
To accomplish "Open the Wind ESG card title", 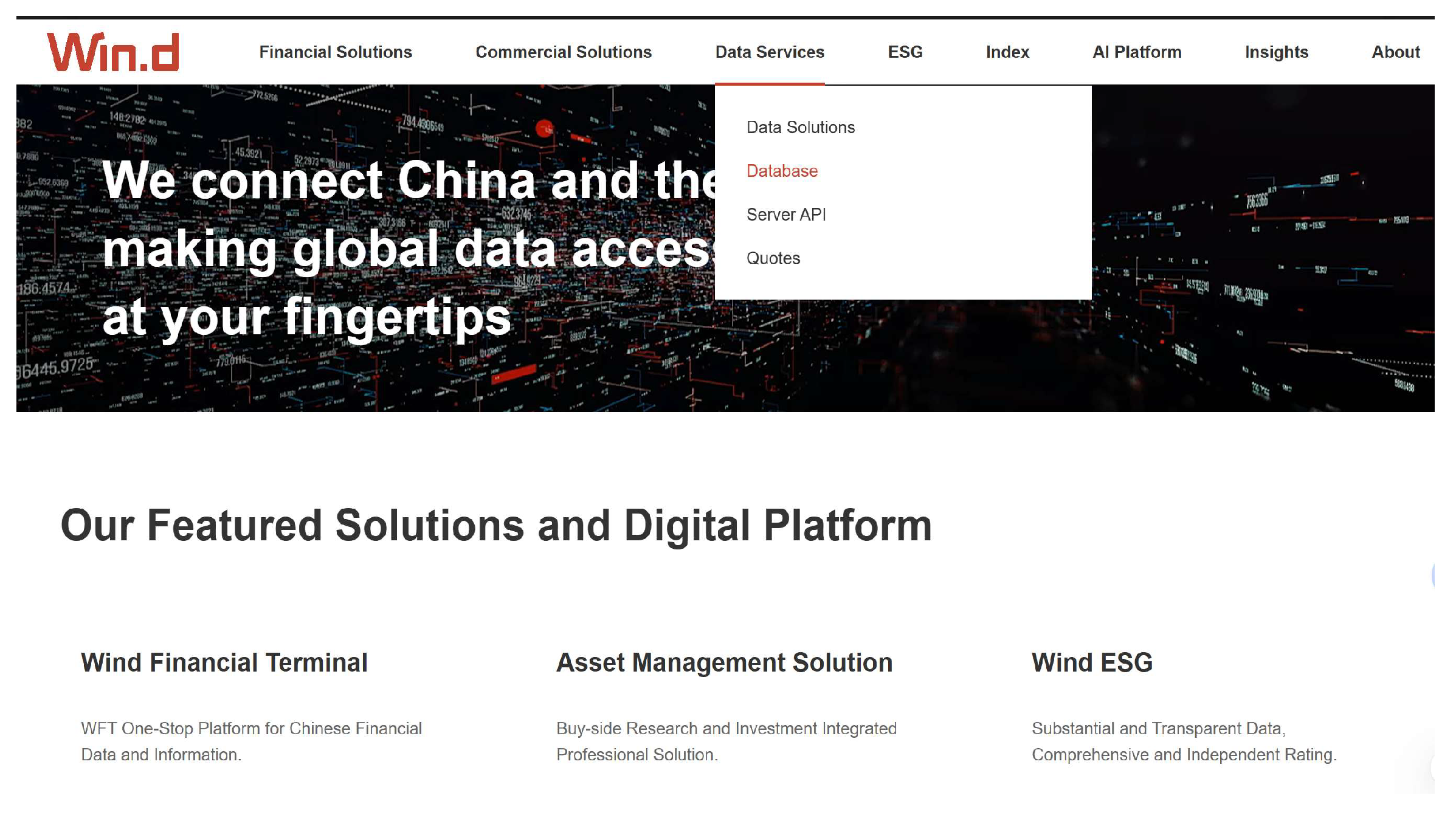I will click(1091, 662).
